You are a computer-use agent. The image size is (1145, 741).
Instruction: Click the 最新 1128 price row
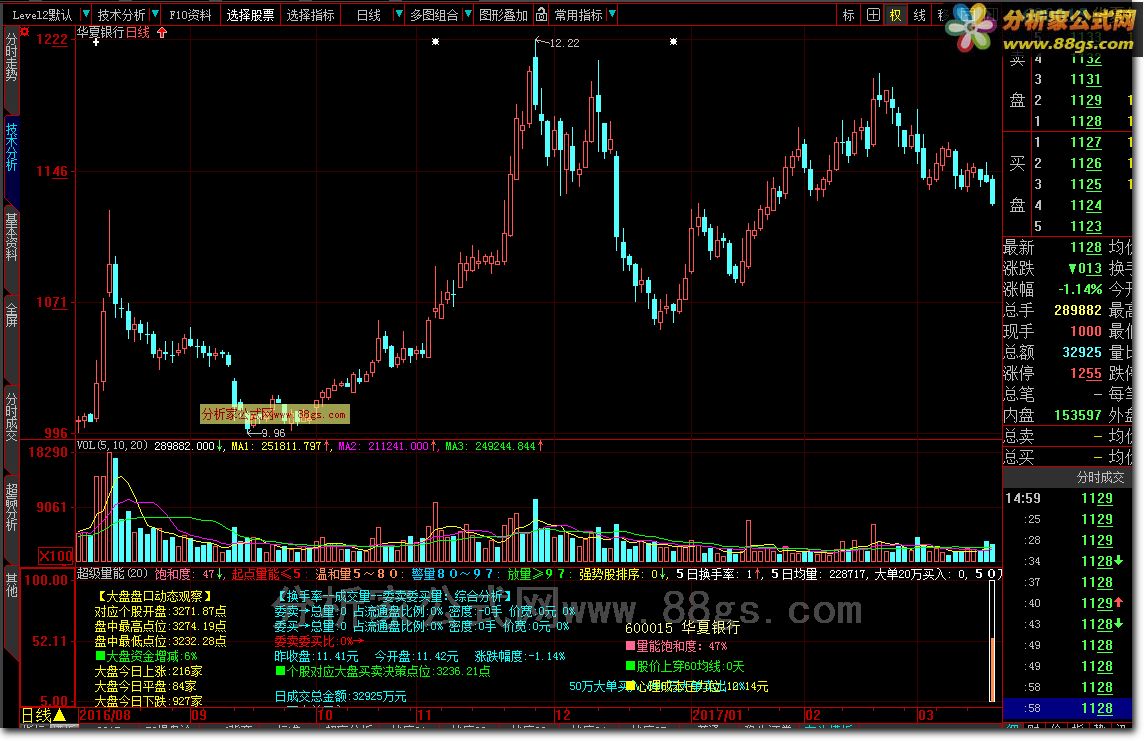(x=1053, y=247)
